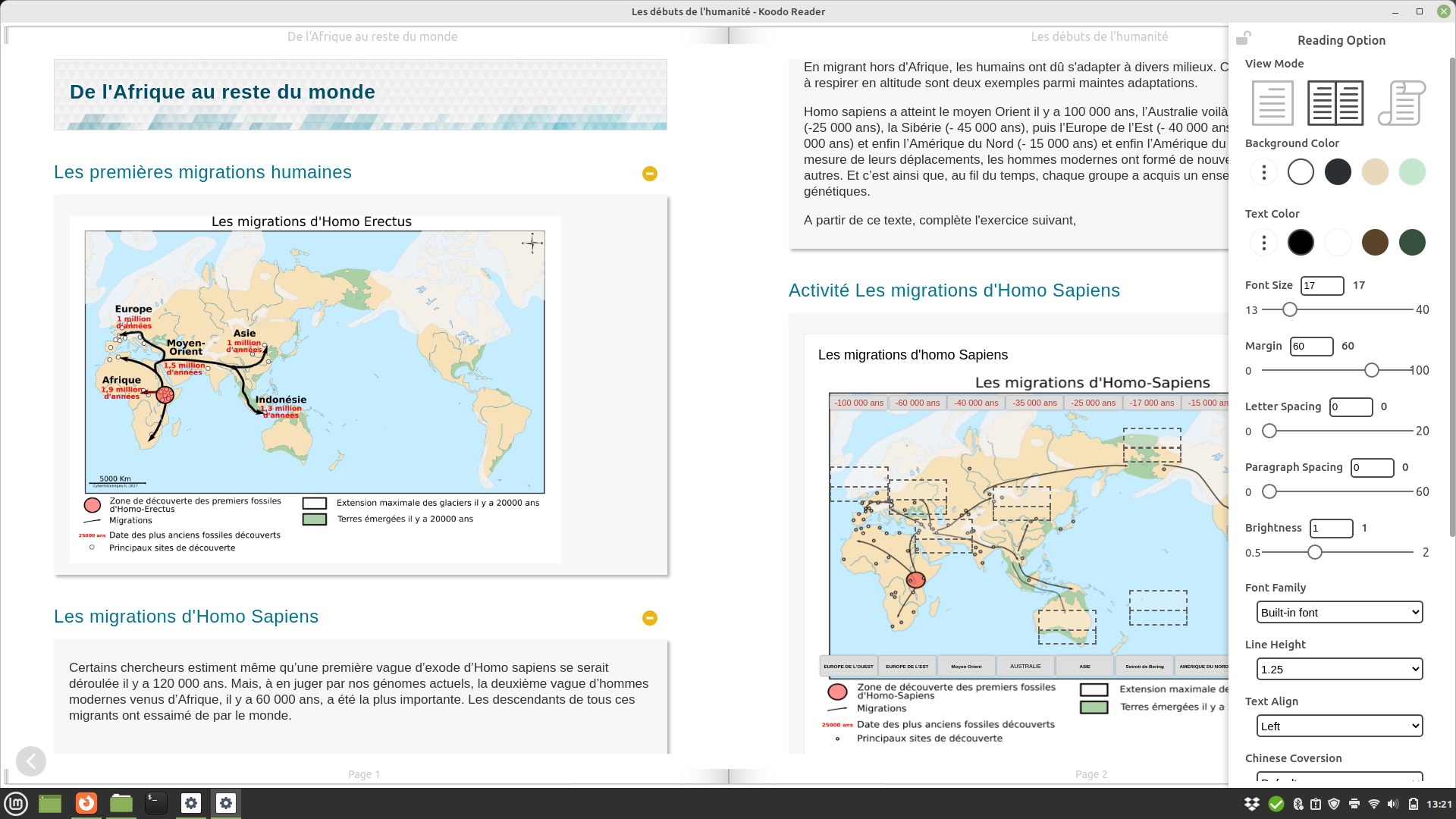Click the -60 000 ans label
Screen dimensions: 1456x819
tap(917, 403)
